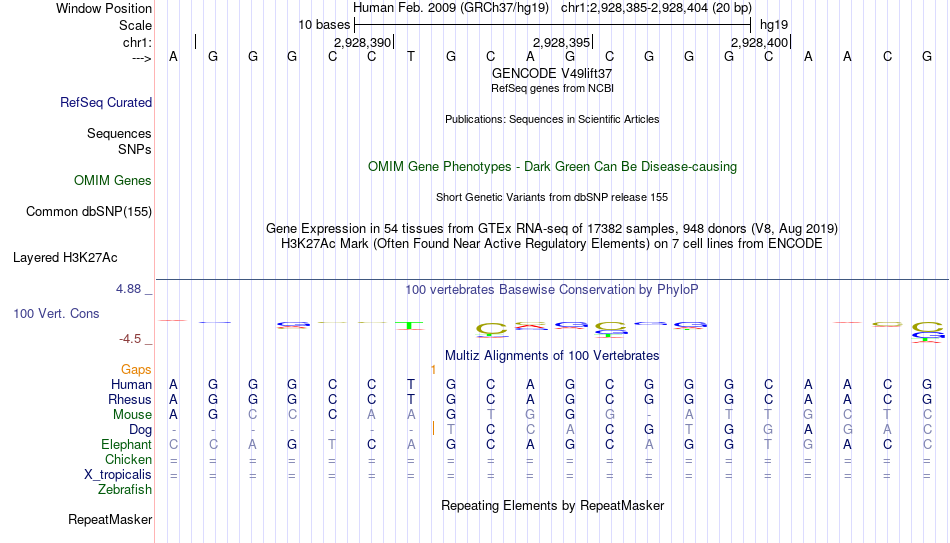Click the Rhesus species label

[130, 400]
